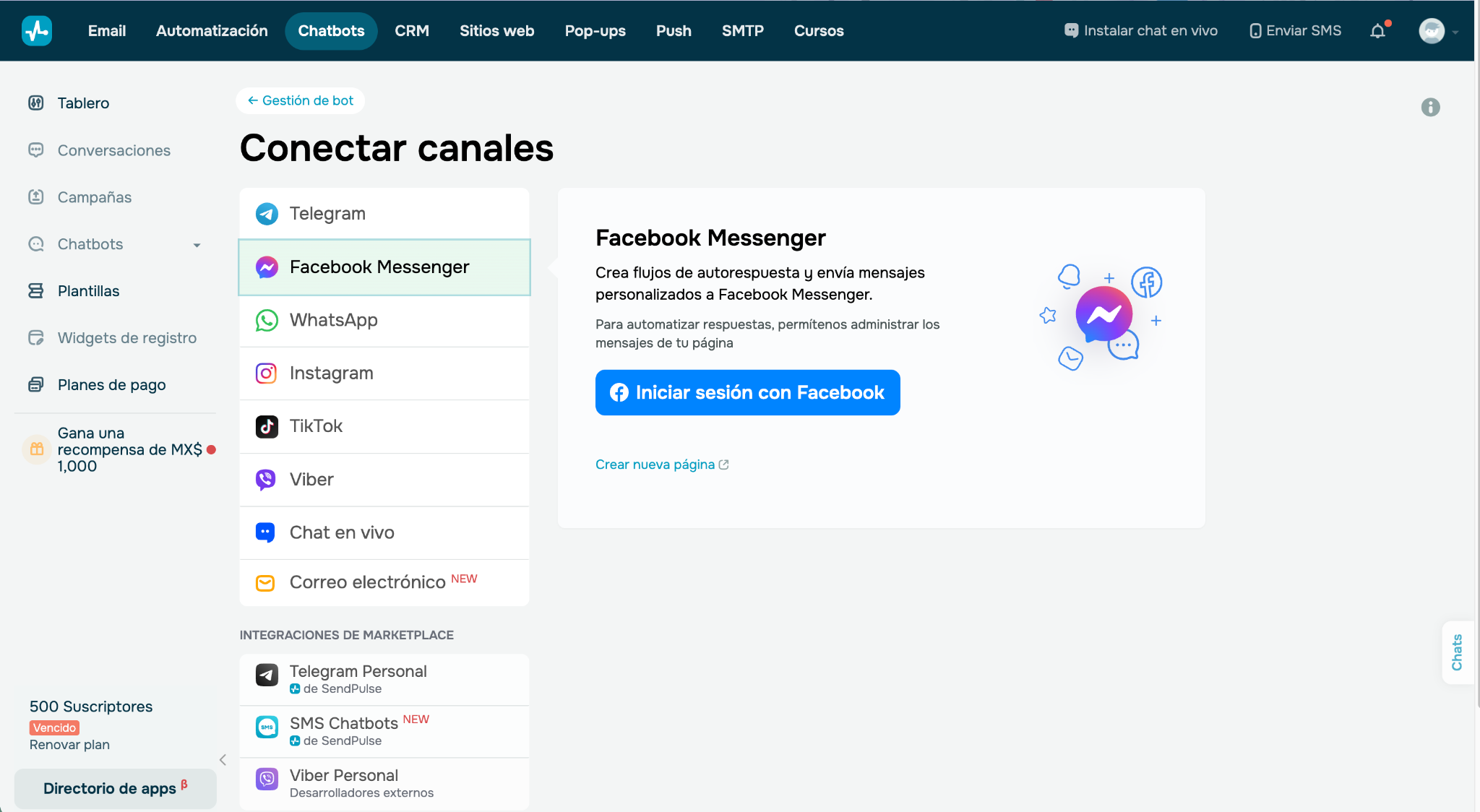Image resolution: width=1480 pixels, height=812 pixels.
Task: Open the Cursos top menu
Action: 819,30
